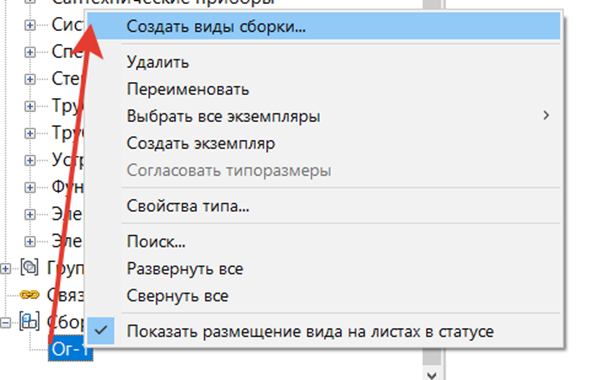Collapse the 'Сбор…' assemblies node

click(5, 323)
